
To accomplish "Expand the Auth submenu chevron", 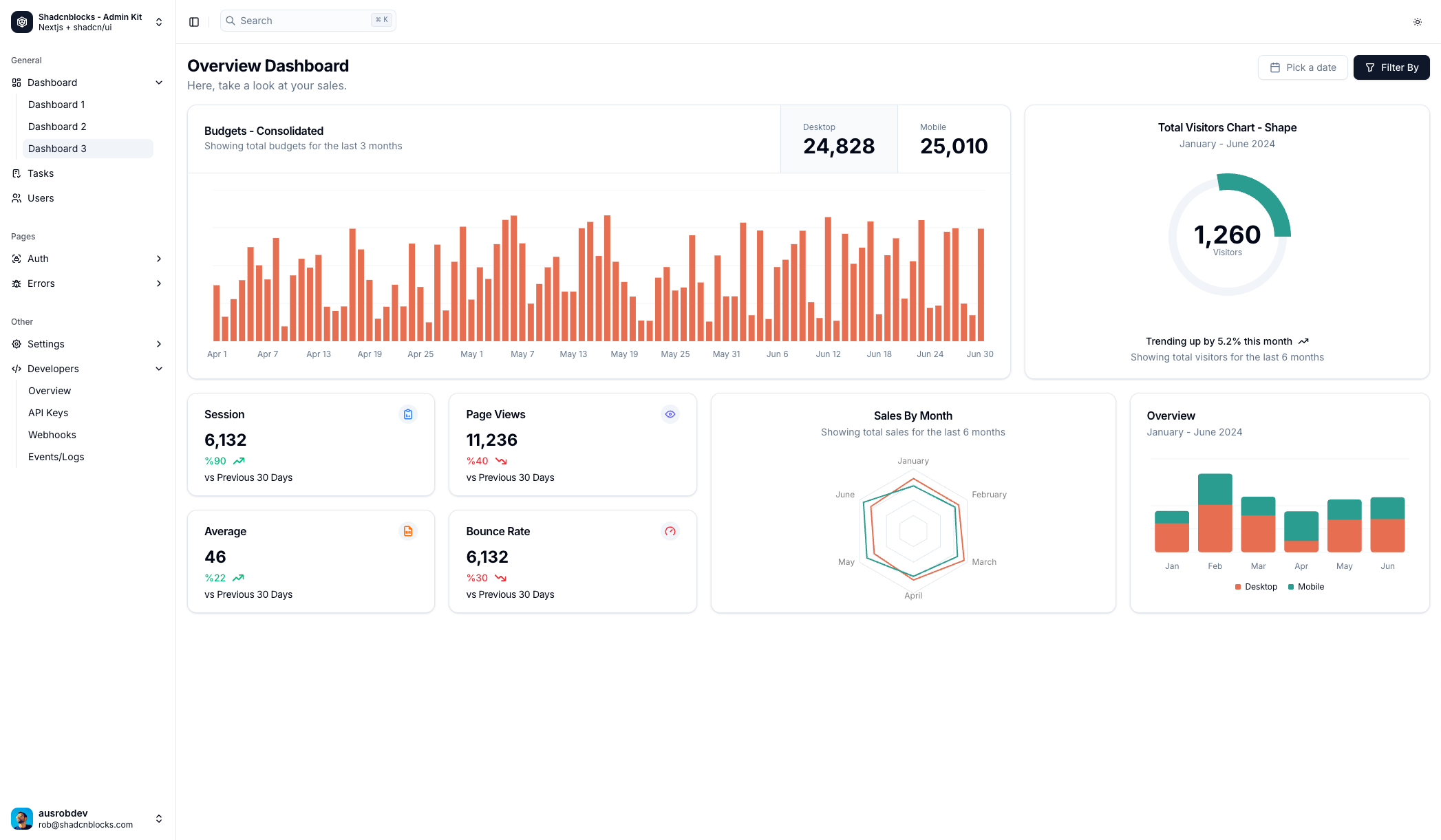I will pyautogui.click(x=159, y=259).
